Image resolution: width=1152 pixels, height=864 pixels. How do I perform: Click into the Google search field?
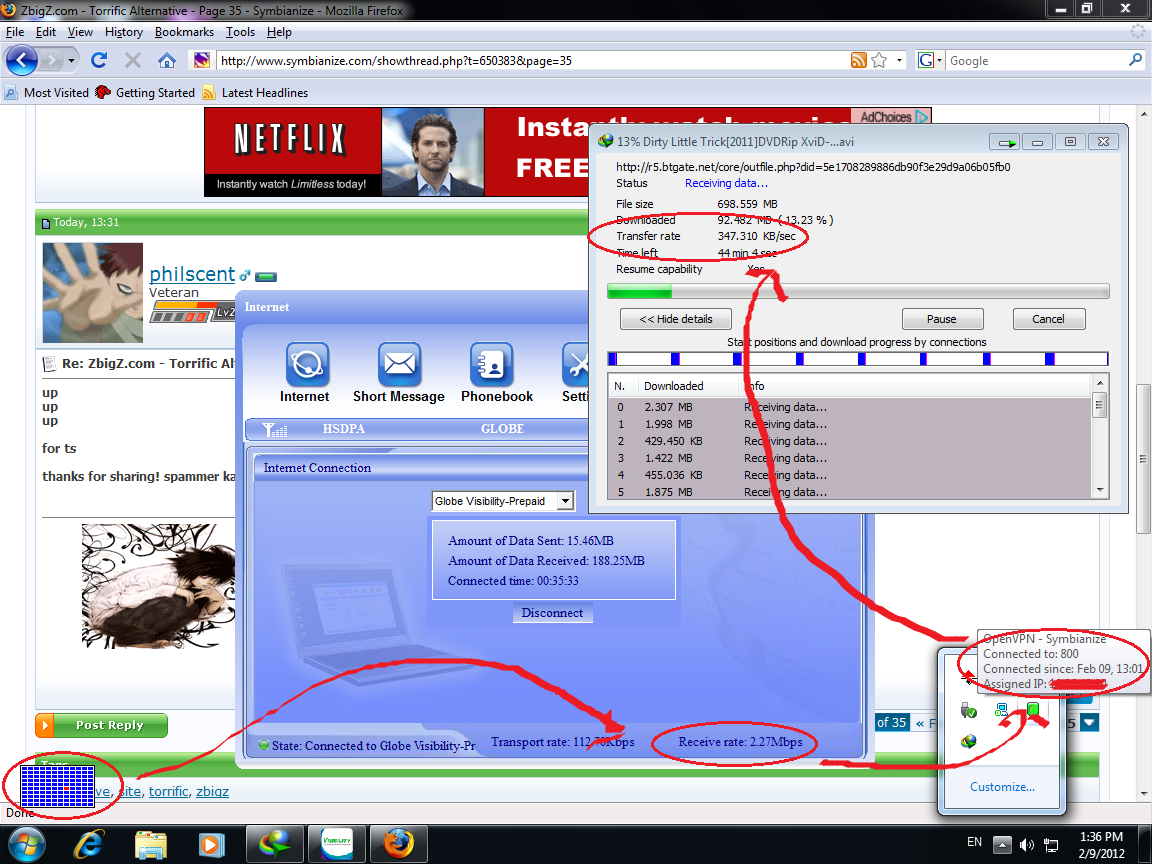(1036, 60)
